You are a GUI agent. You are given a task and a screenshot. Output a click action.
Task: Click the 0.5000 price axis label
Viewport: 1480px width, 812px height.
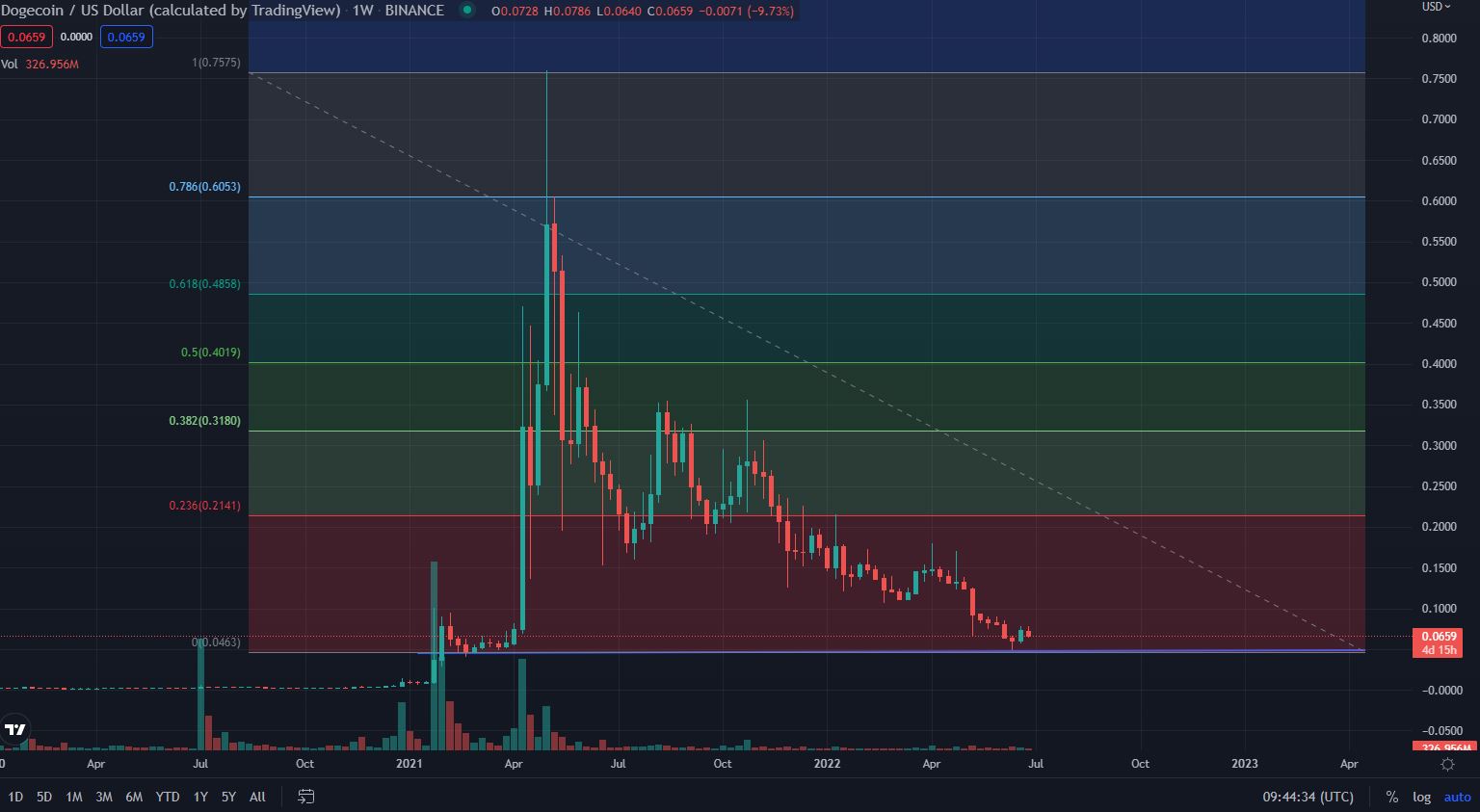point(1440,282)
